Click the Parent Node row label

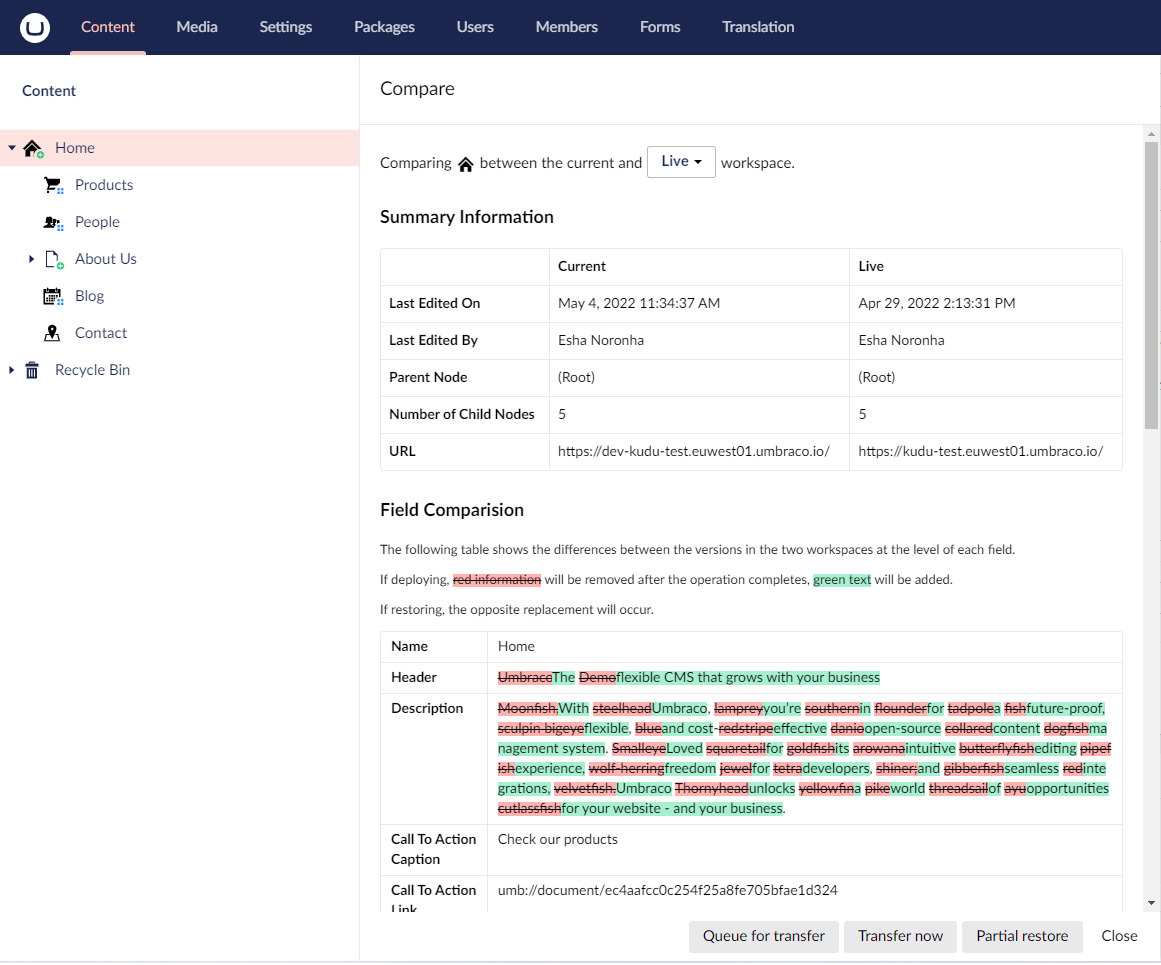point(429,378)
